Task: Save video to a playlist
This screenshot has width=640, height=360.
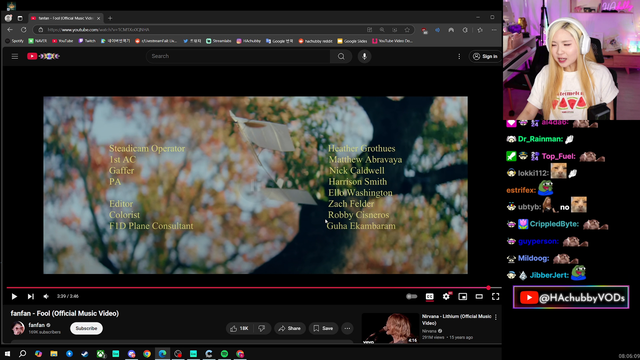Action: click(x=323, y=328)
